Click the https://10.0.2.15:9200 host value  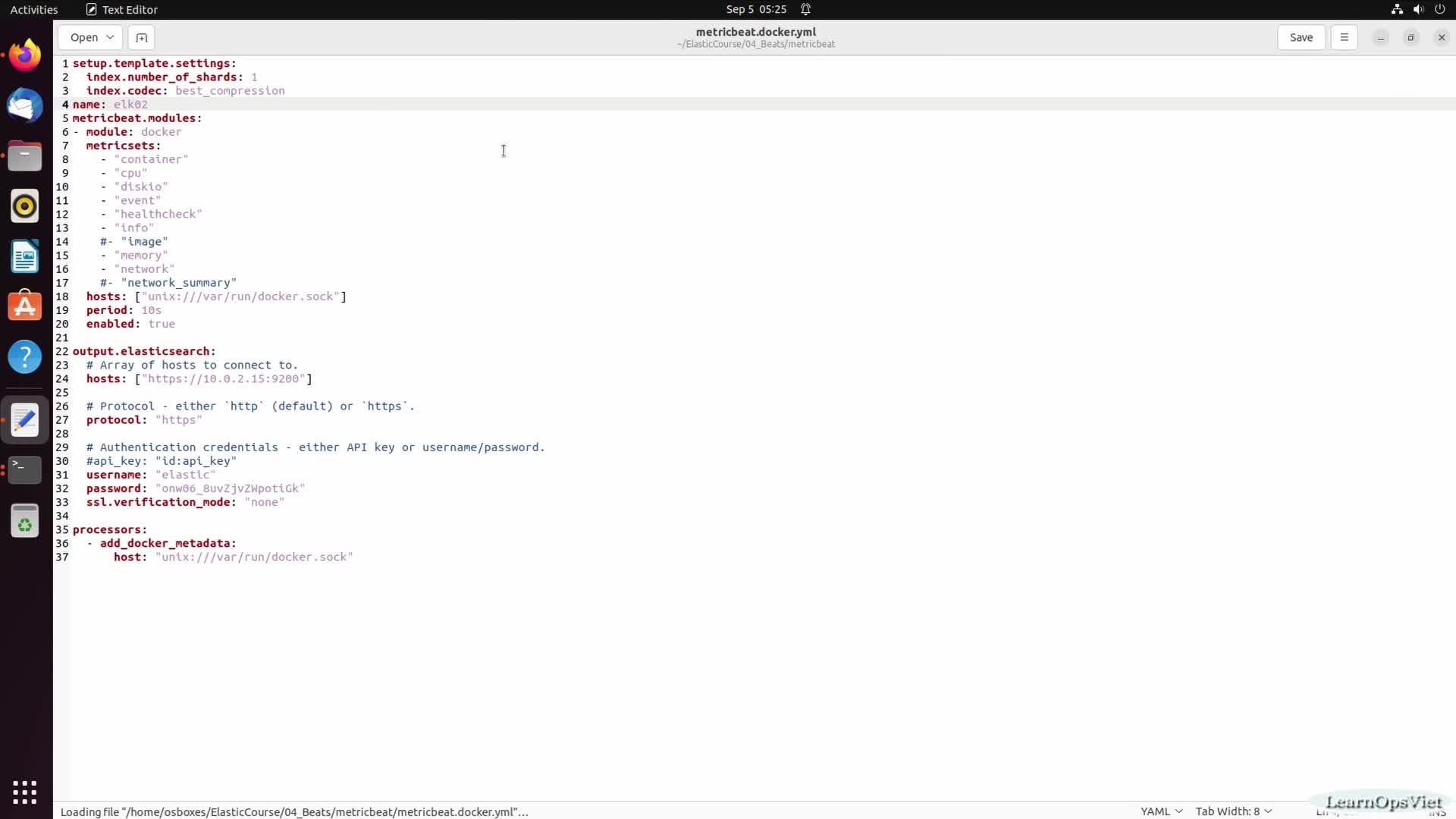tap(224, 378)
